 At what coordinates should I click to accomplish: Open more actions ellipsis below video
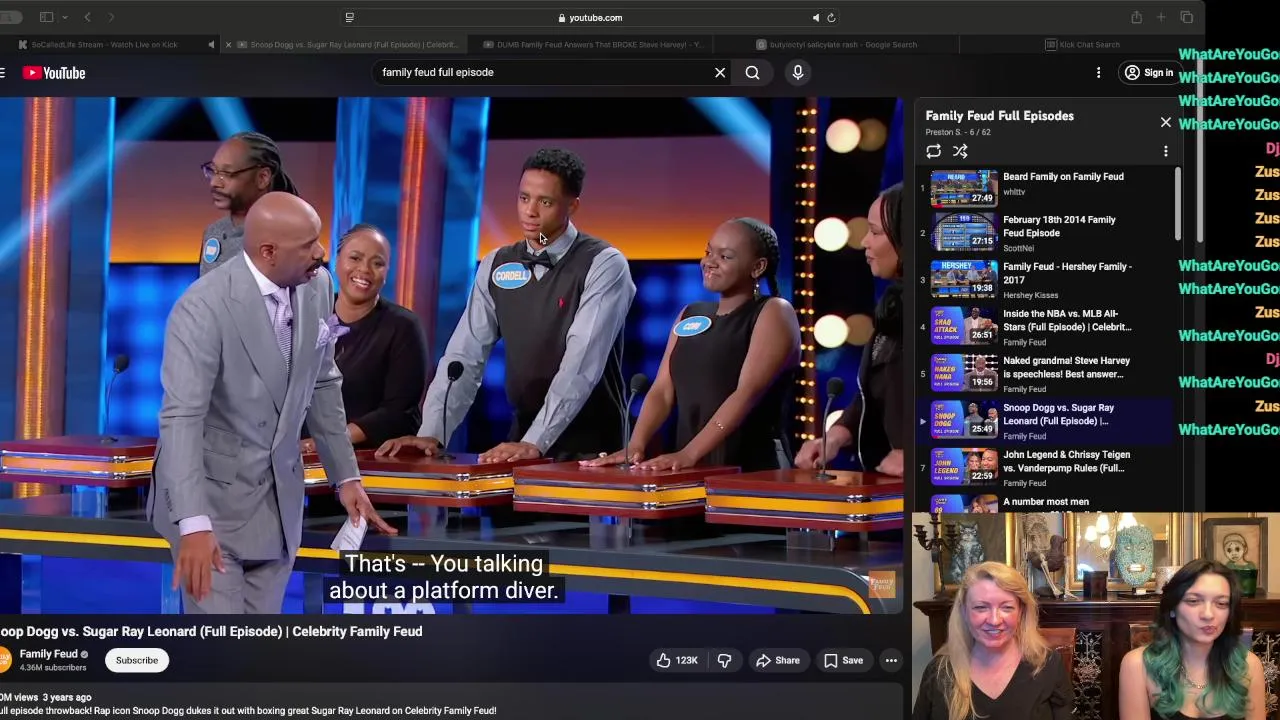[891, 660]
